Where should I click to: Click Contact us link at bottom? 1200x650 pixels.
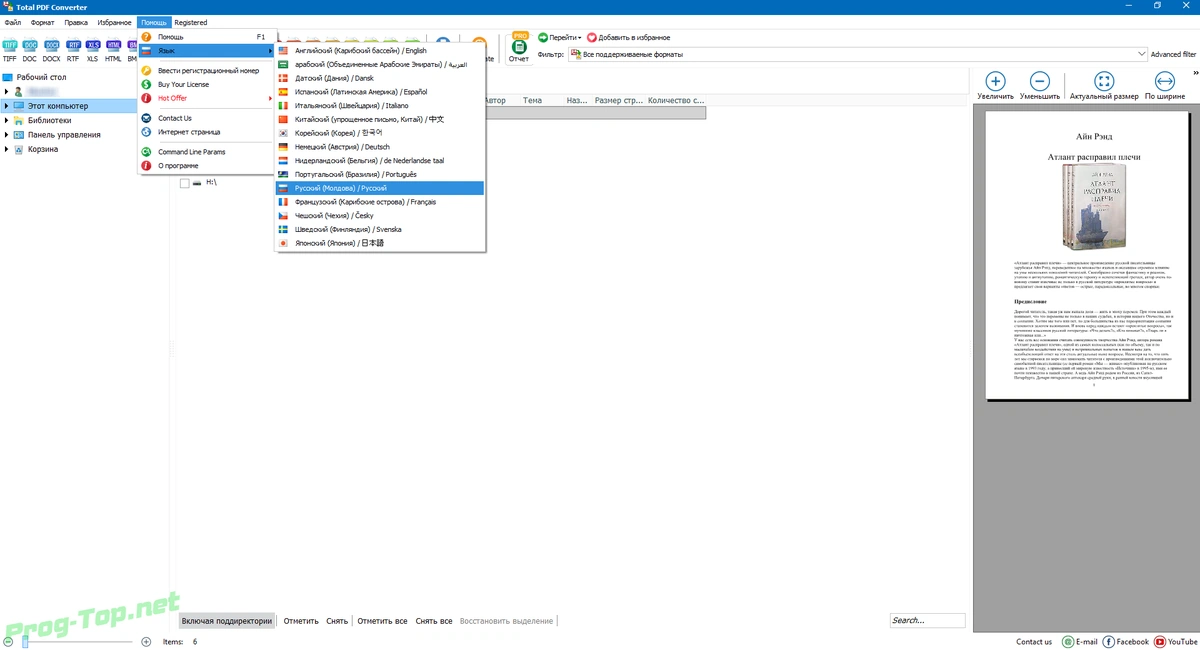coord(1034,642)
